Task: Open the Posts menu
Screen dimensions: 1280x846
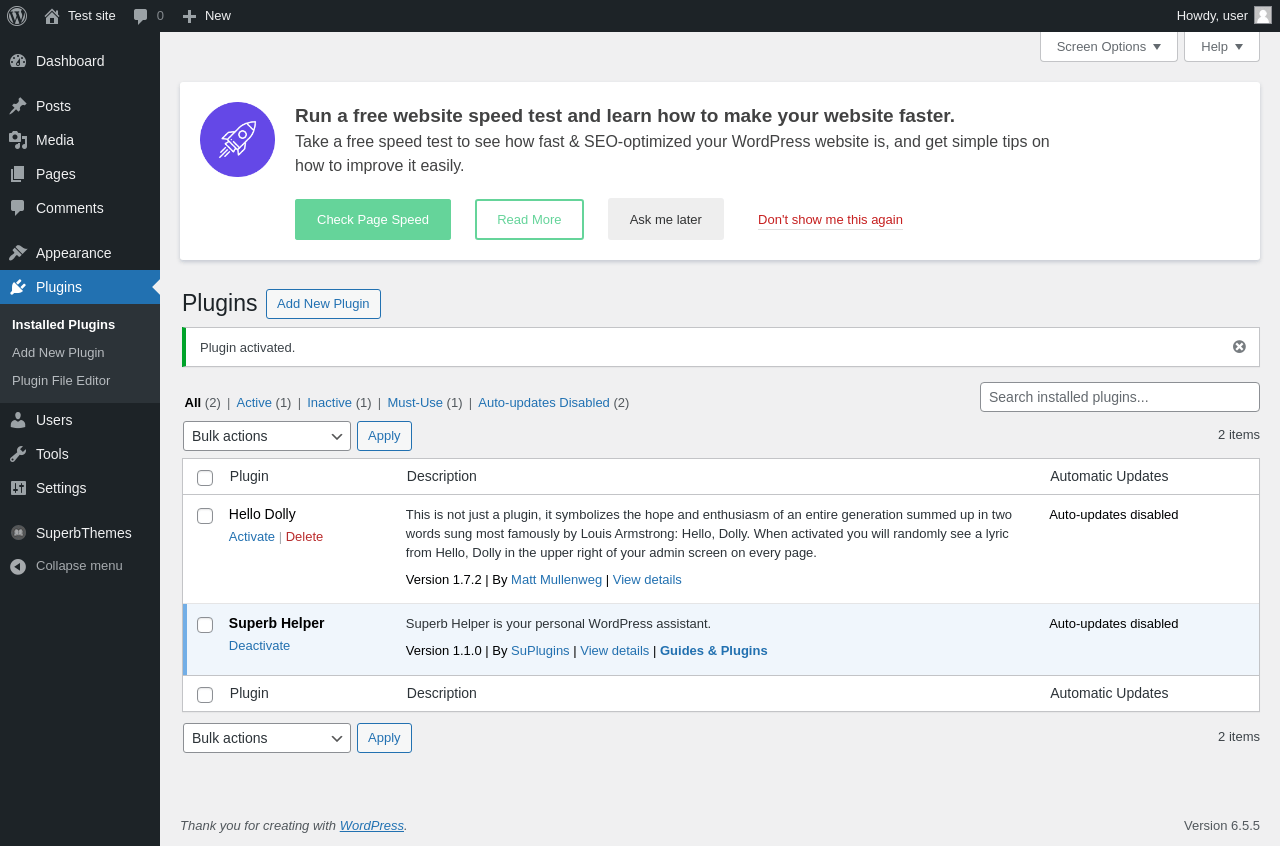Action: [x=80, y=106]
